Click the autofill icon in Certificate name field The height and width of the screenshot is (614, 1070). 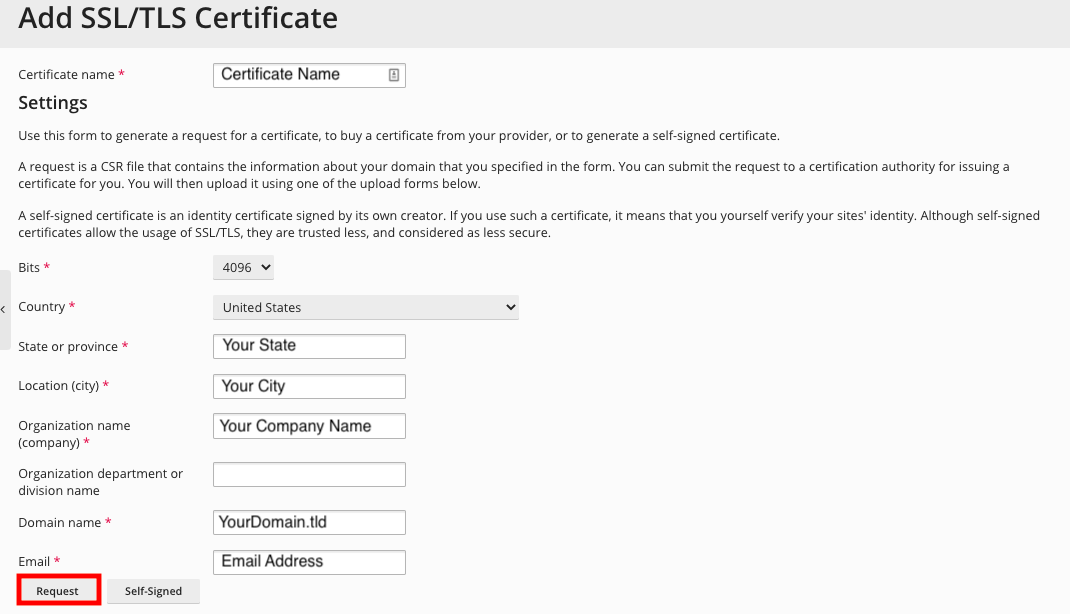(394, 75)
